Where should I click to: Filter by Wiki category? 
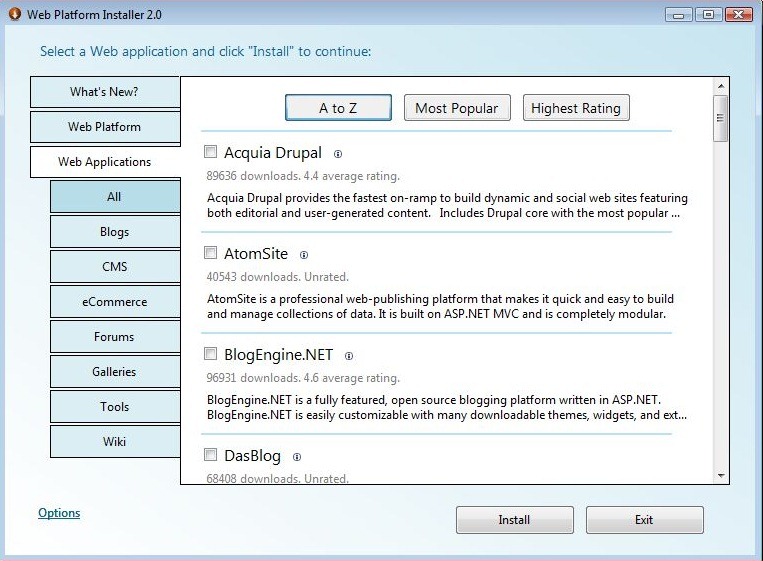(115, 442)
